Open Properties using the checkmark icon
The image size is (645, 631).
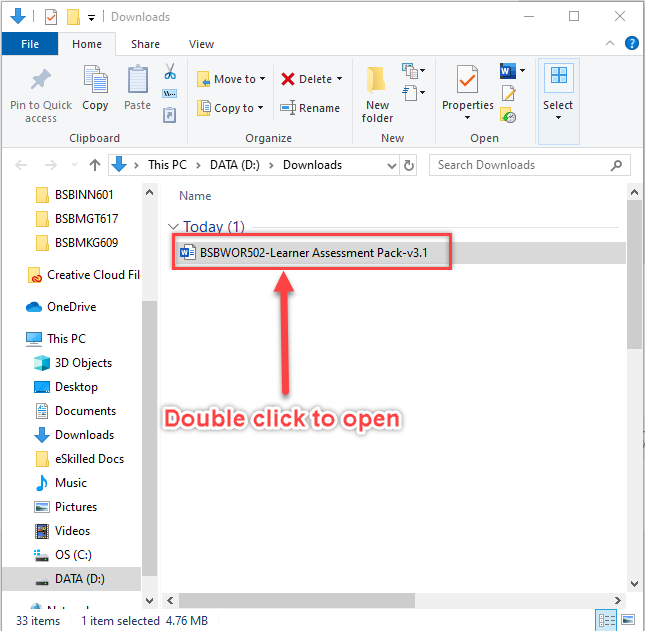point(467,81)
